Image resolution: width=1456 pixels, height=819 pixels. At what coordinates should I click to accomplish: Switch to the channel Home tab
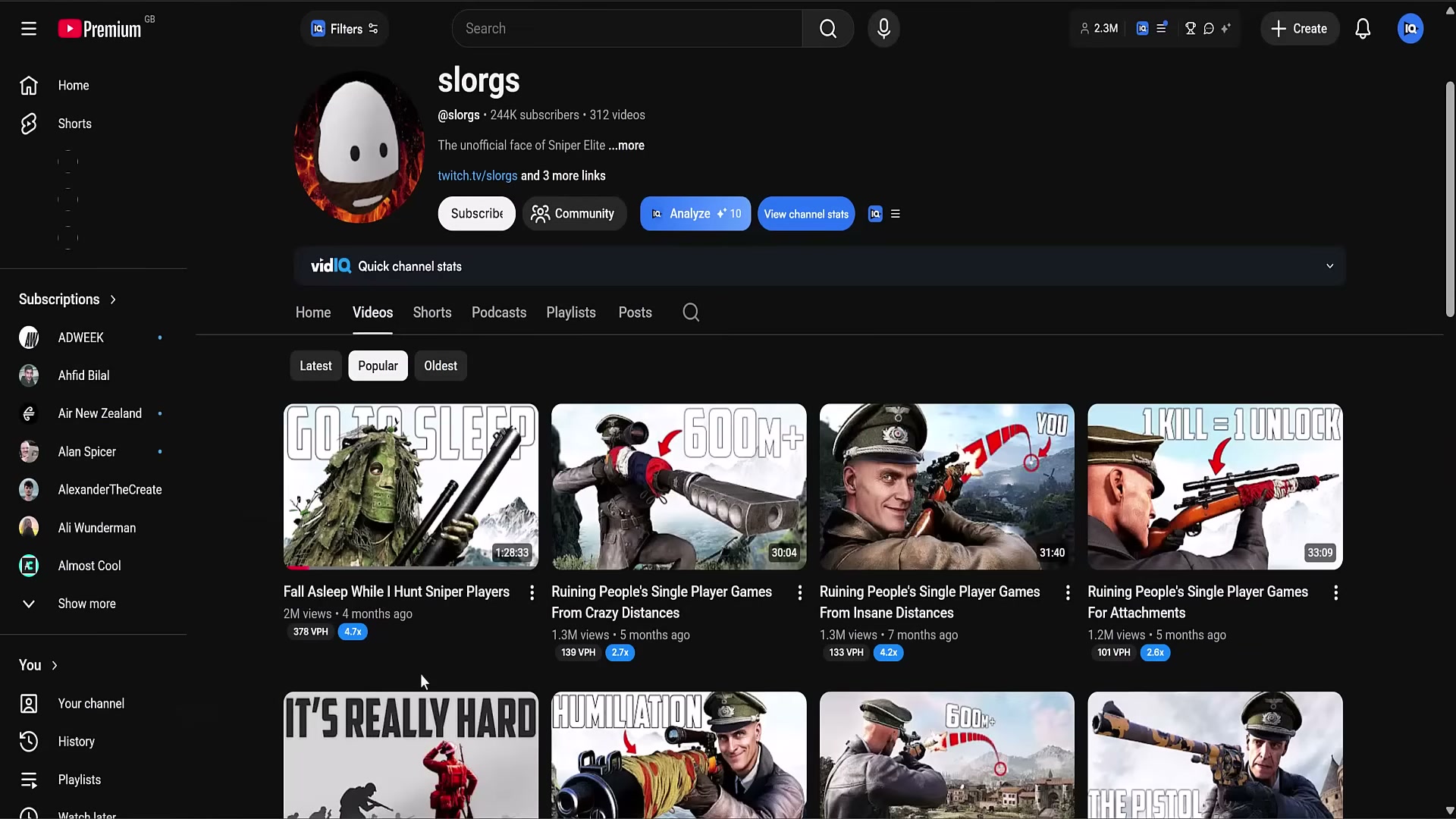[313, 312]
